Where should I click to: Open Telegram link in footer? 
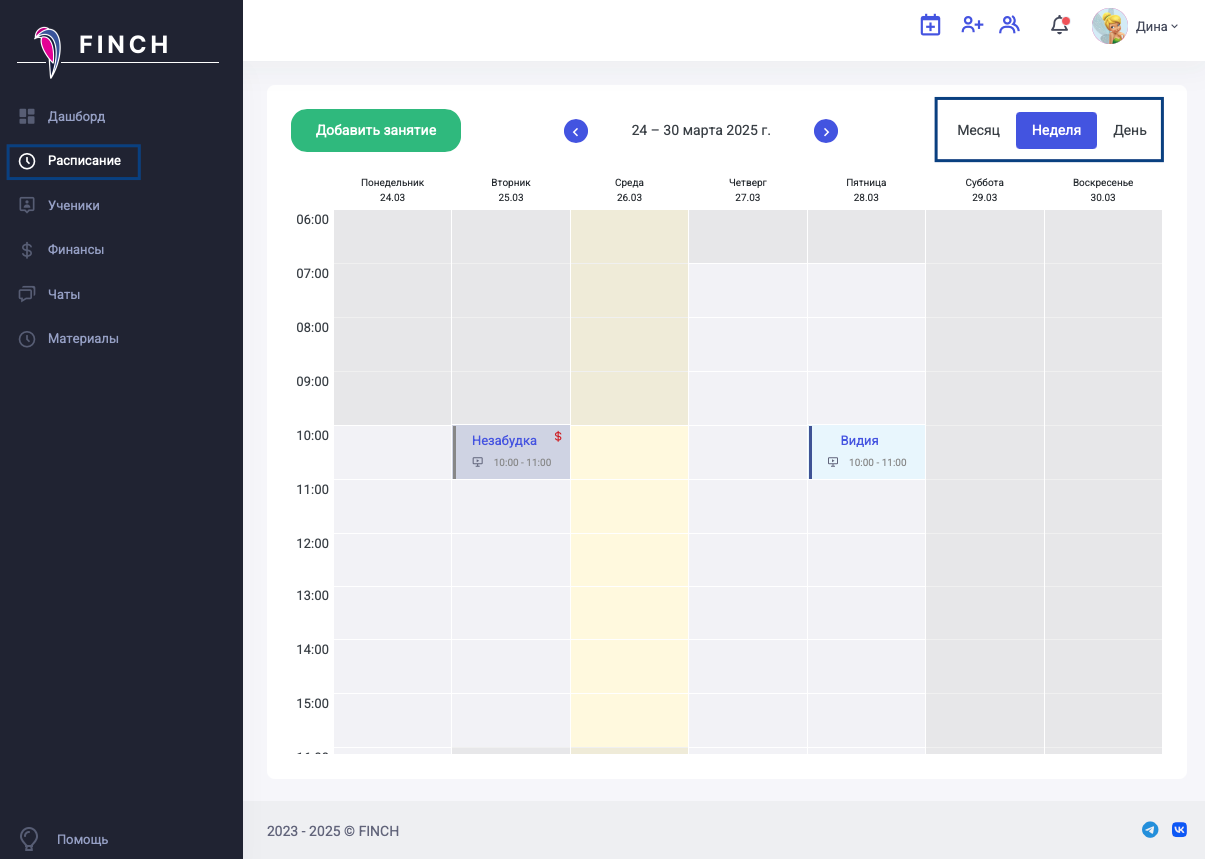pyautogui.click(x=1150, y=830)
